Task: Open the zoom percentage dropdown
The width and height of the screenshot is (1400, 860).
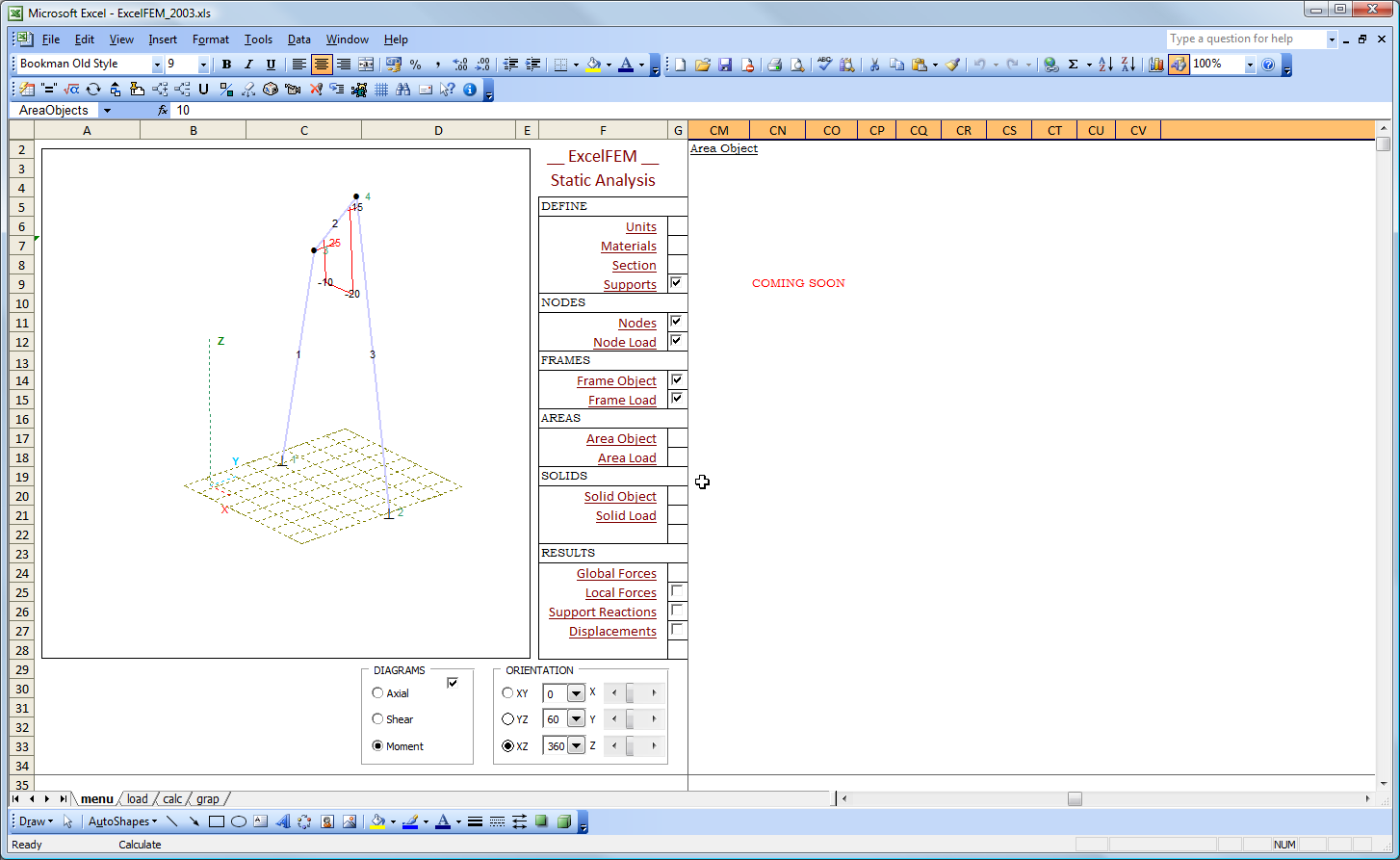Action: coord(1250,65)
